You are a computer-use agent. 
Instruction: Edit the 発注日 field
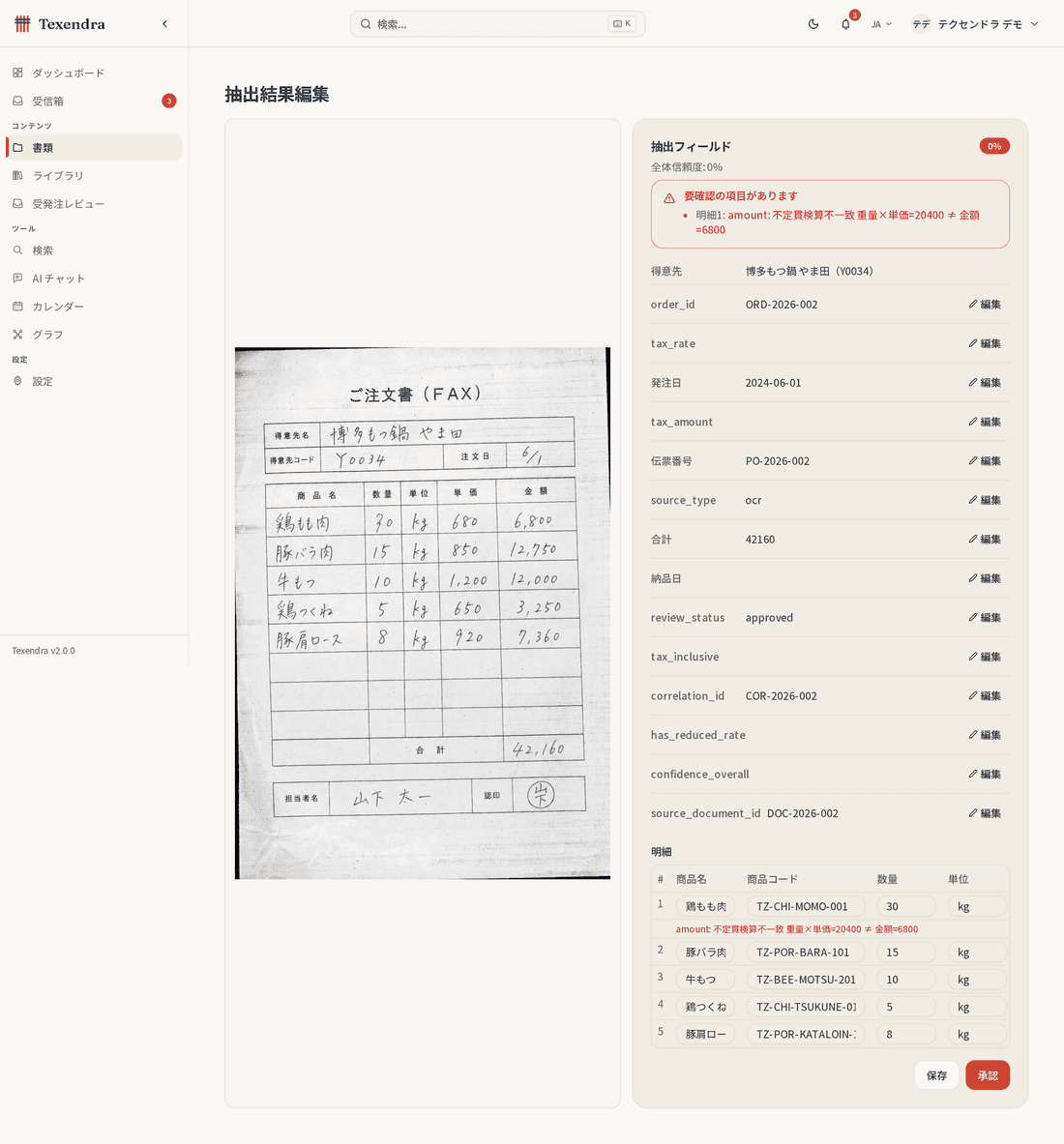(x=985, y=383)
